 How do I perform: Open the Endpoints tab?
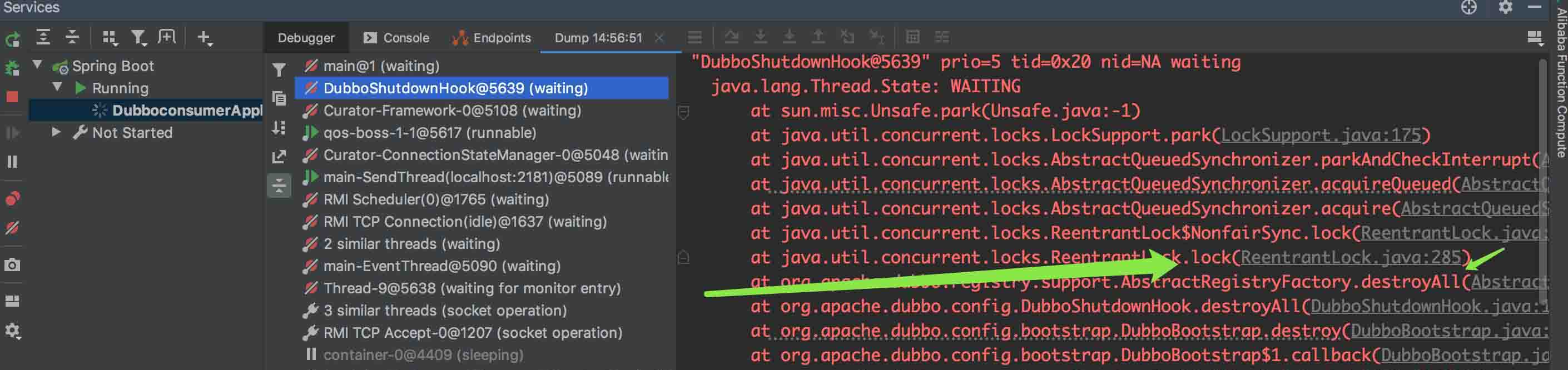tap(492, 38)
